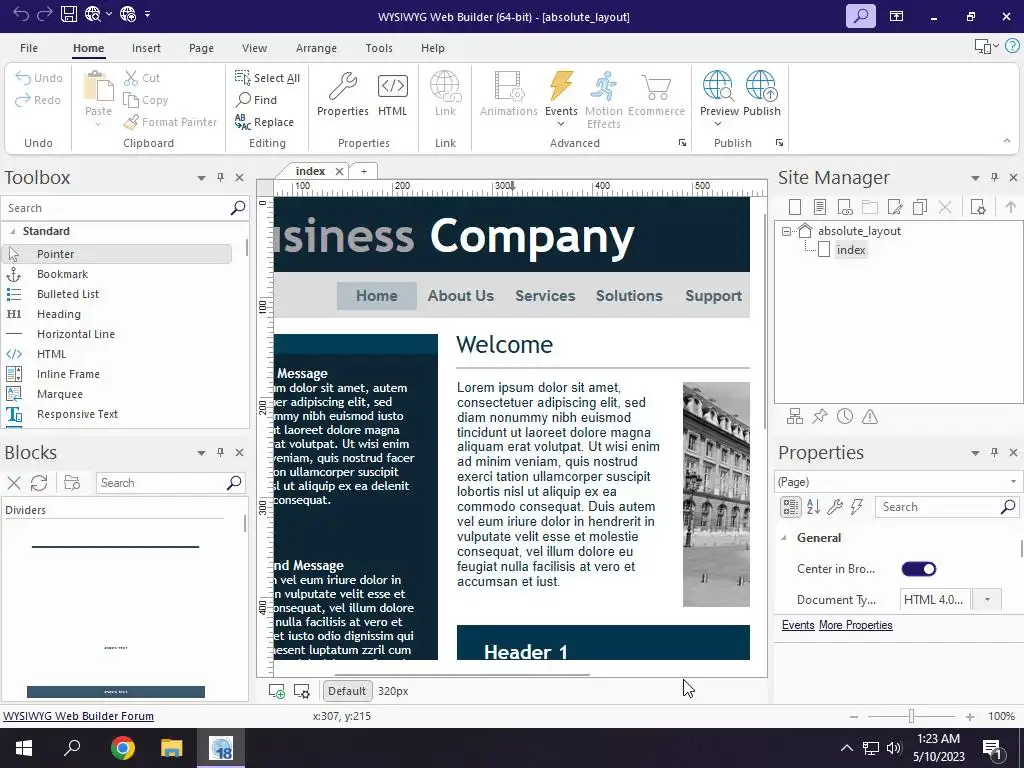Click the Properties lightning events icon
The image size is (1024, 768).
(856, 507)
